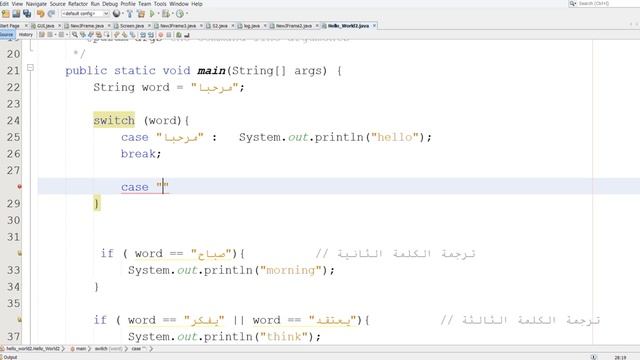Click the red Start Macro Recording icon
This screenshot has width=640, height=360.
(x=160, y=35)
